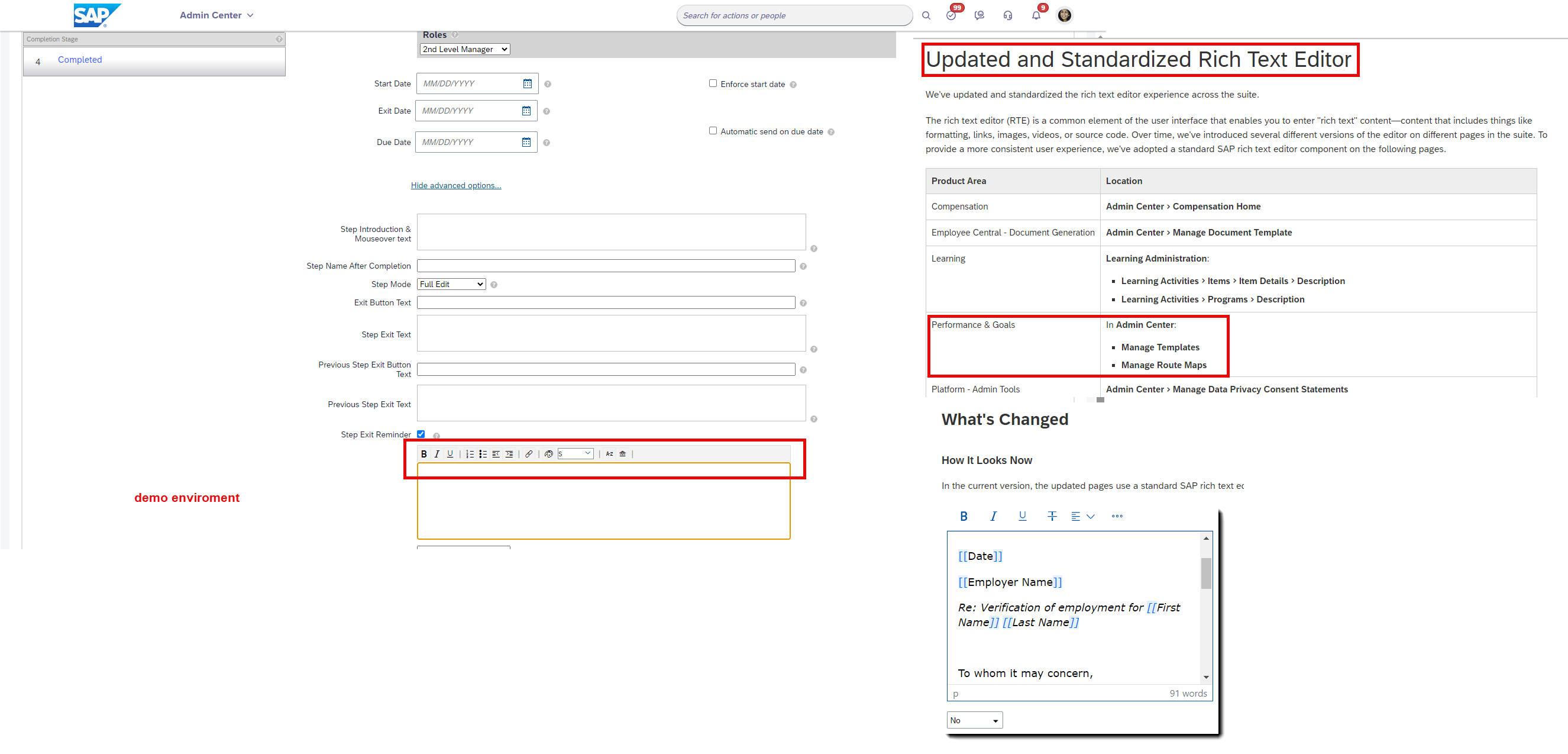Click the indent icon in reminder editor

pos(509,454)
